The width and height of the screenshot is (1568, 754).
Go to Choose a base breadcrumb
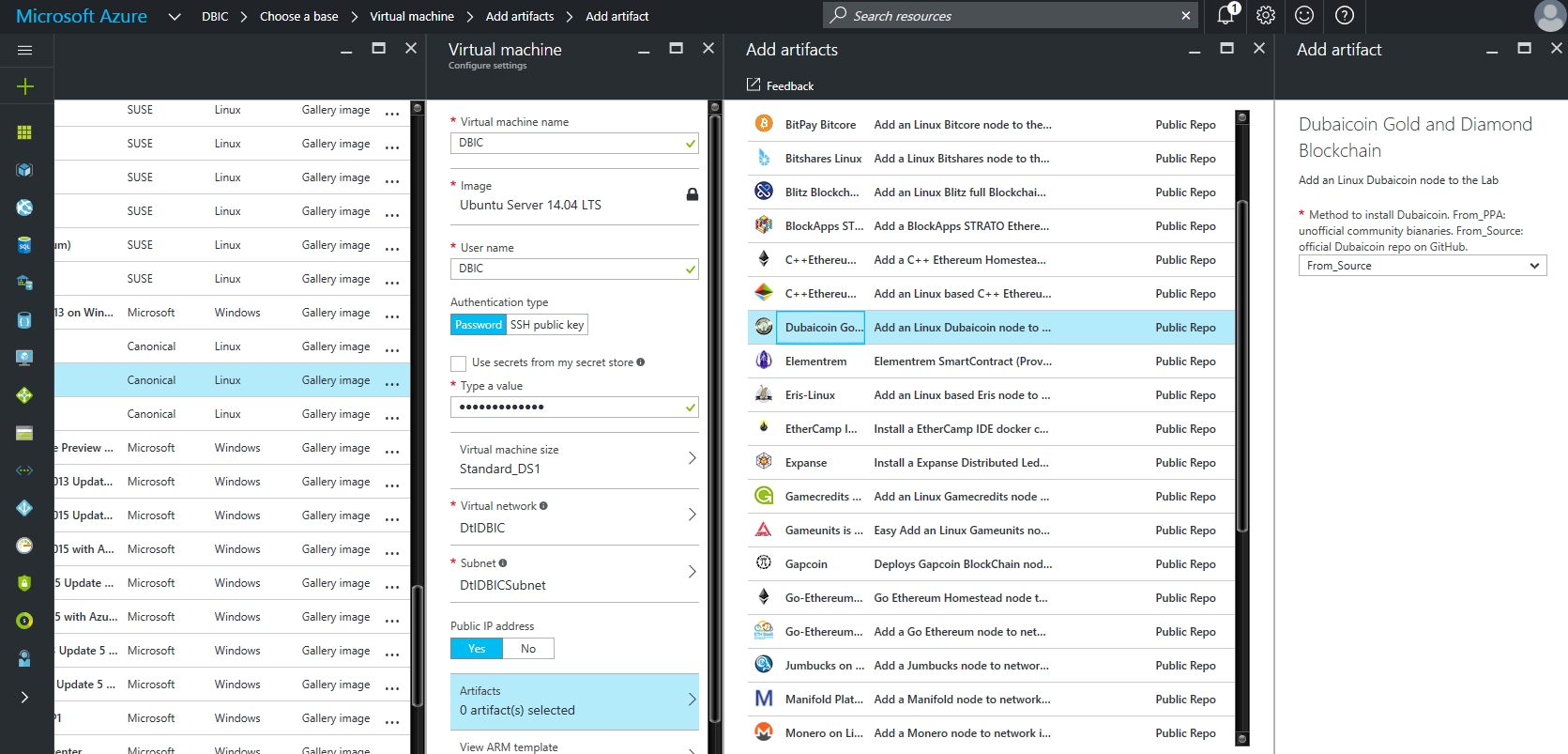pyautogui.click(x=298, y=16)
